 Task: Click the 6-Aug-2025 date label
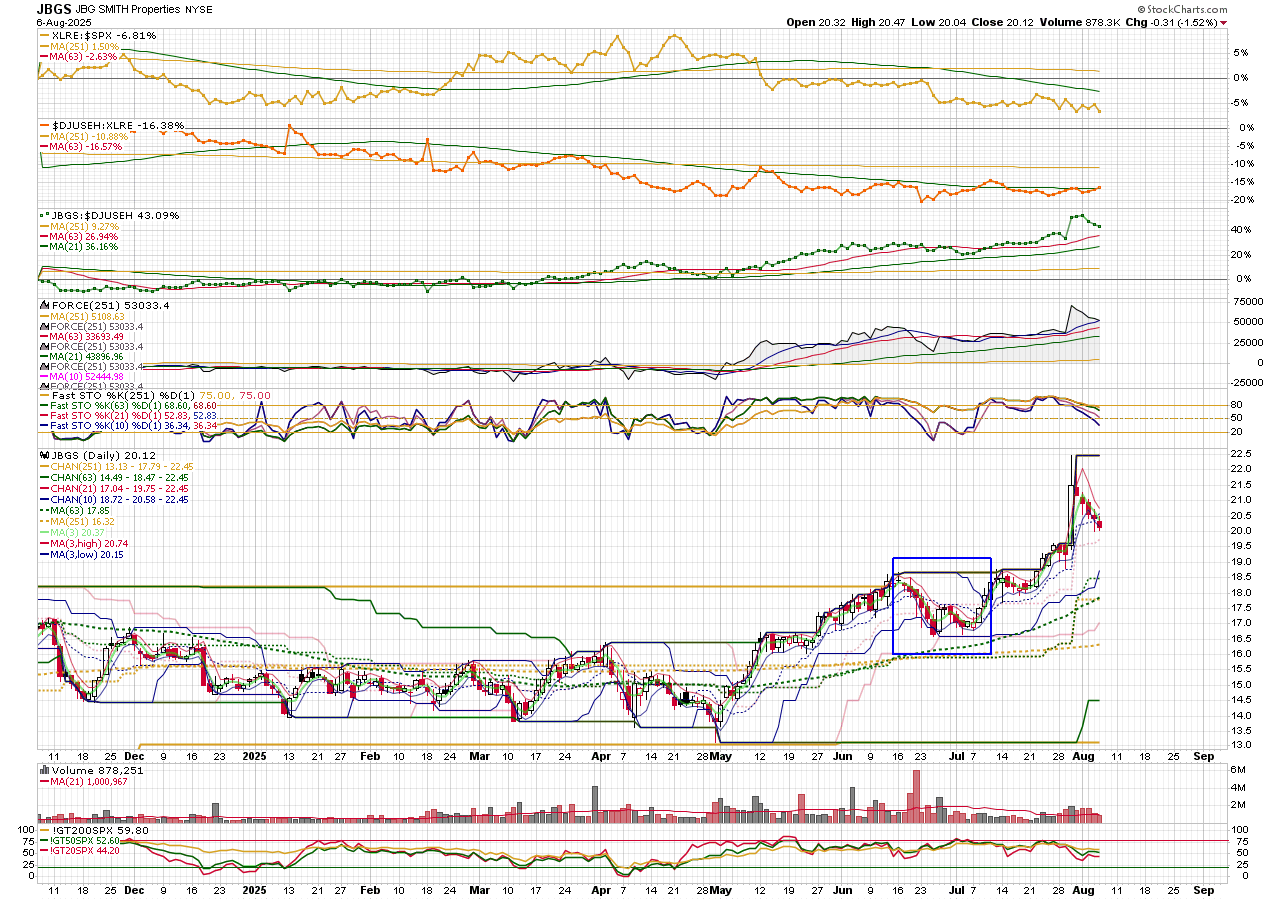click(63, 22)
